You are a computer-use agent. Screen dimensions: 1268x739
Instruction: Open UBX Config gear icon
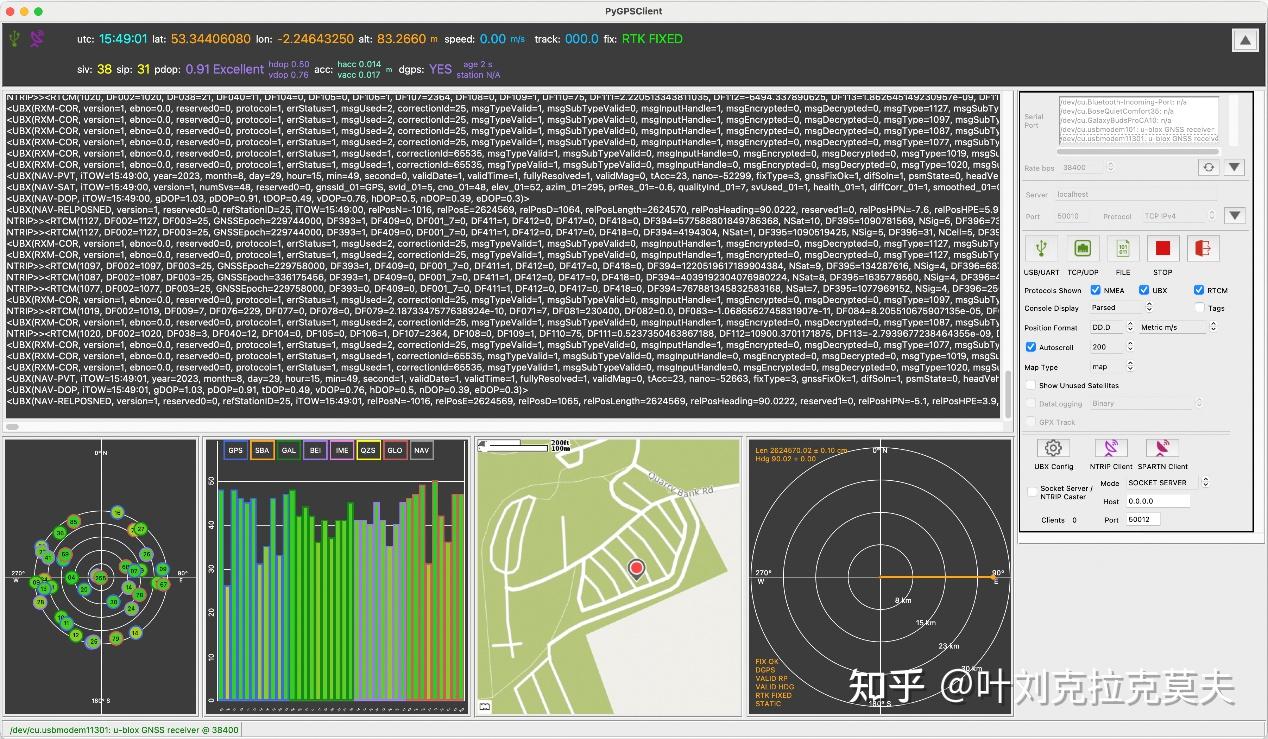point(1052,449)
